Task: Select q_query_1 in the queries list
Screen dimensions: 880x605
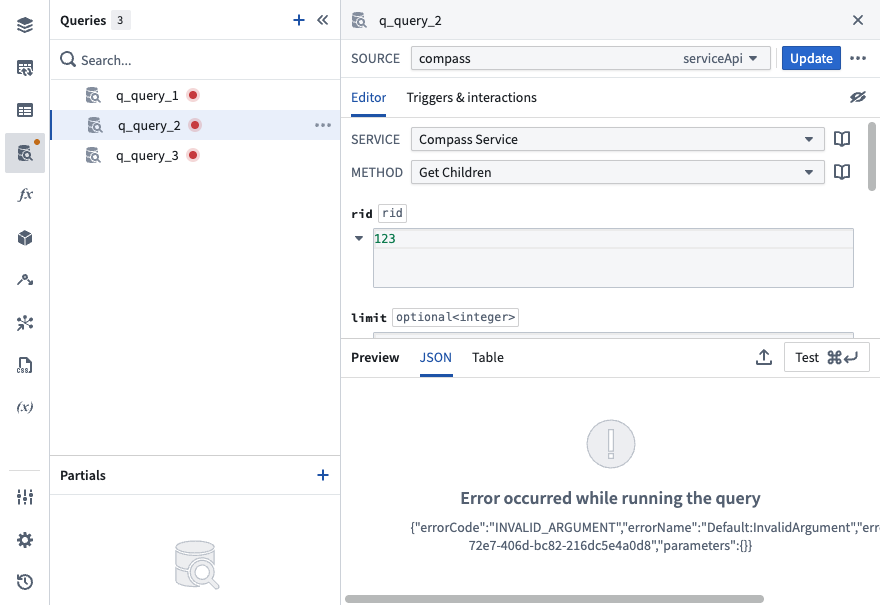Action: point(195,95)
